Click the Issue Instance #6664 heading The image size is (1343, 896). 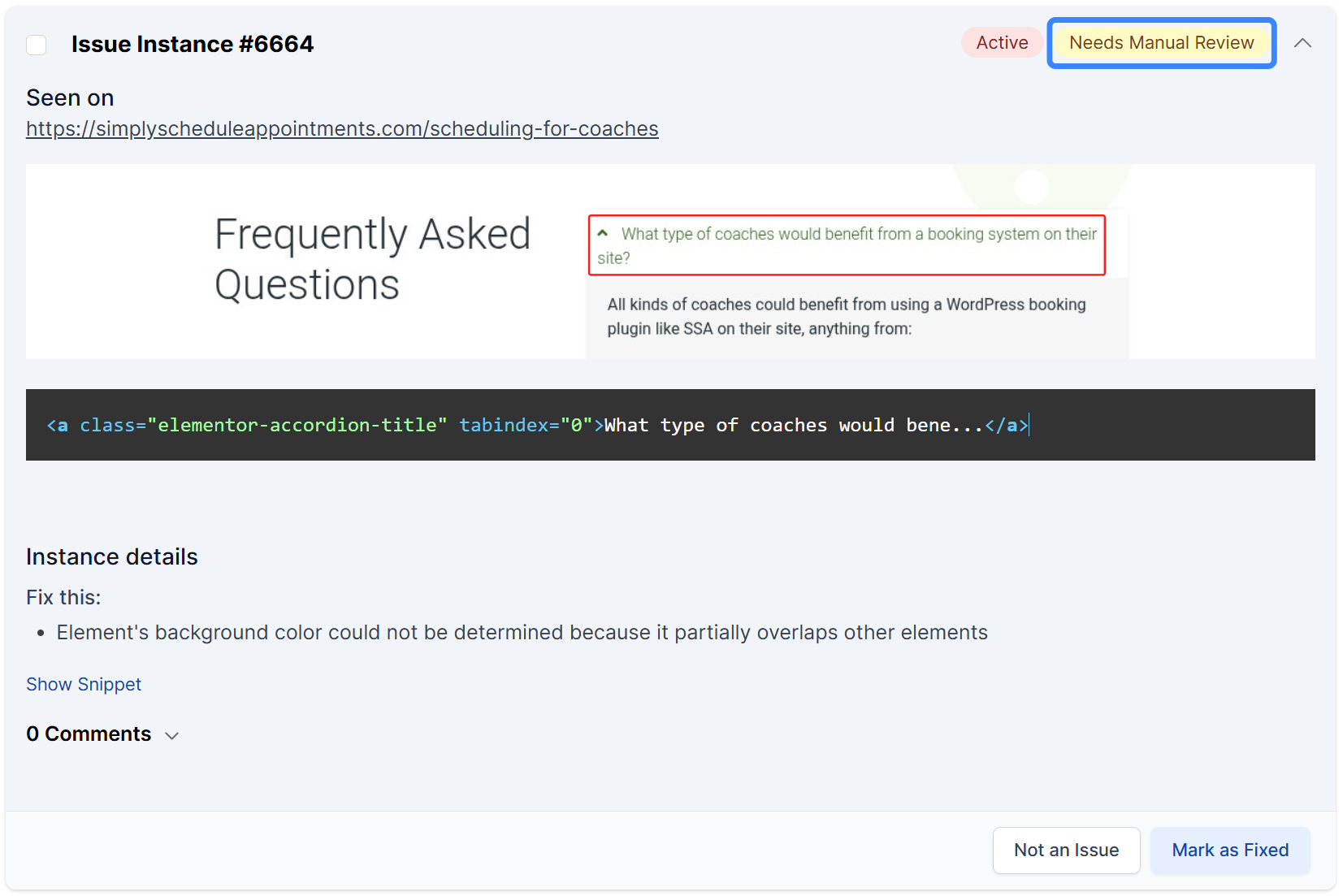[x=193, y=44]
